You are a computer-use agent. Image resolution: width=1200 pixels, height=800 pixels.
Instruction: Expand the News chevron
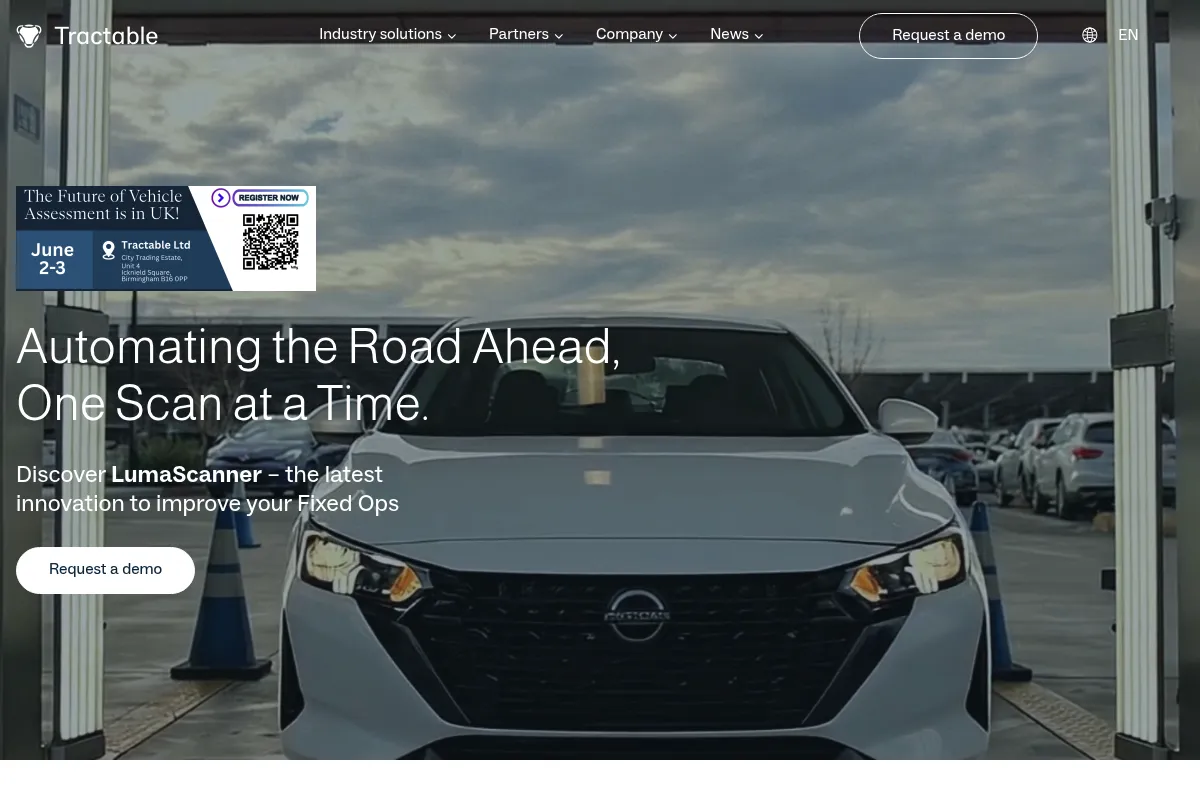point(759,36)
